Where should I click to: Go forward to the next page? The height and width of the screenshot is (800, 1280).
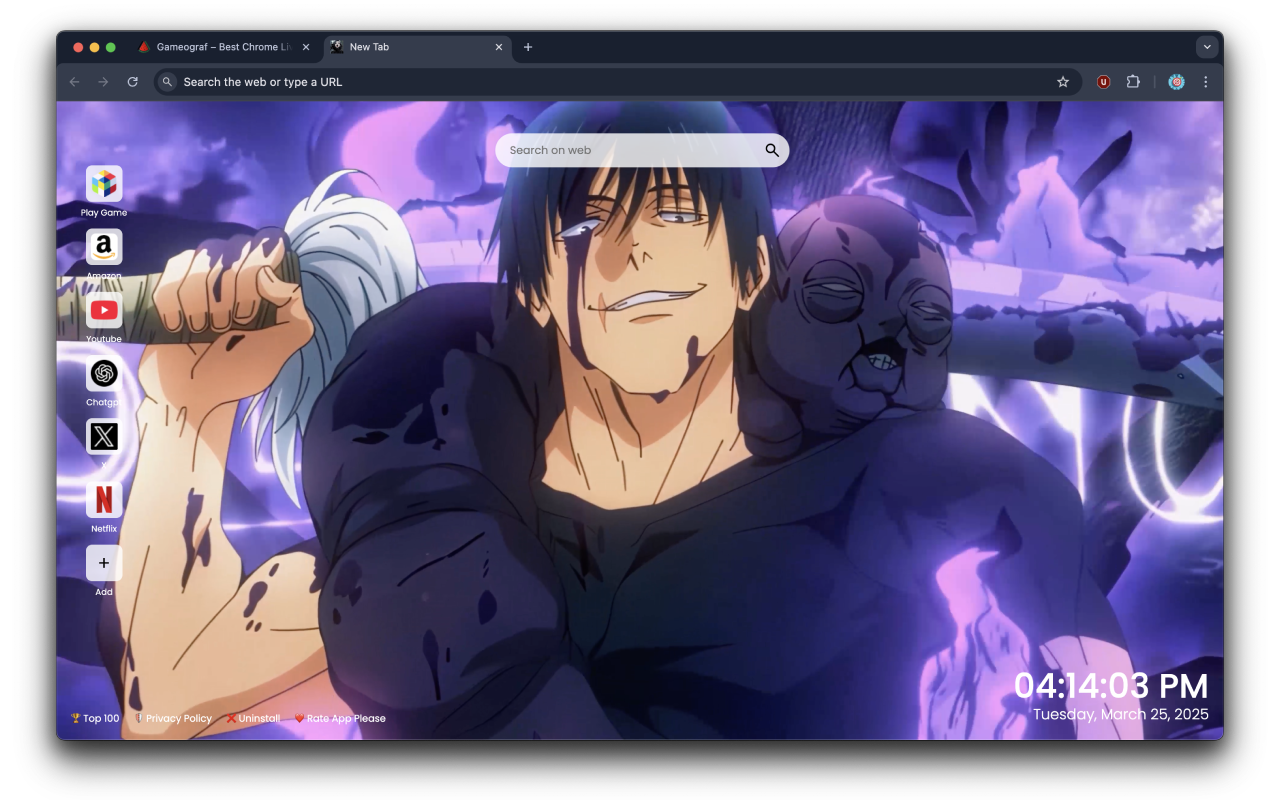pyautogui.click(x=103, y=82)
